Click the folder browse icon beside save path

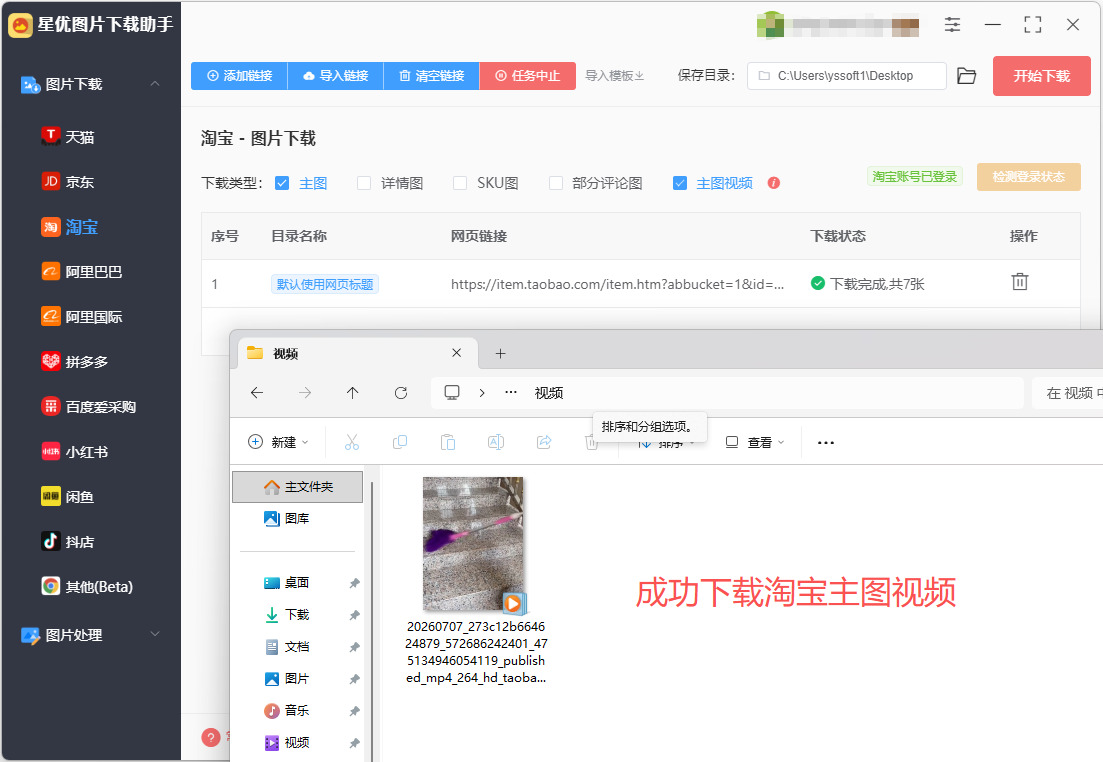point(967,75)
